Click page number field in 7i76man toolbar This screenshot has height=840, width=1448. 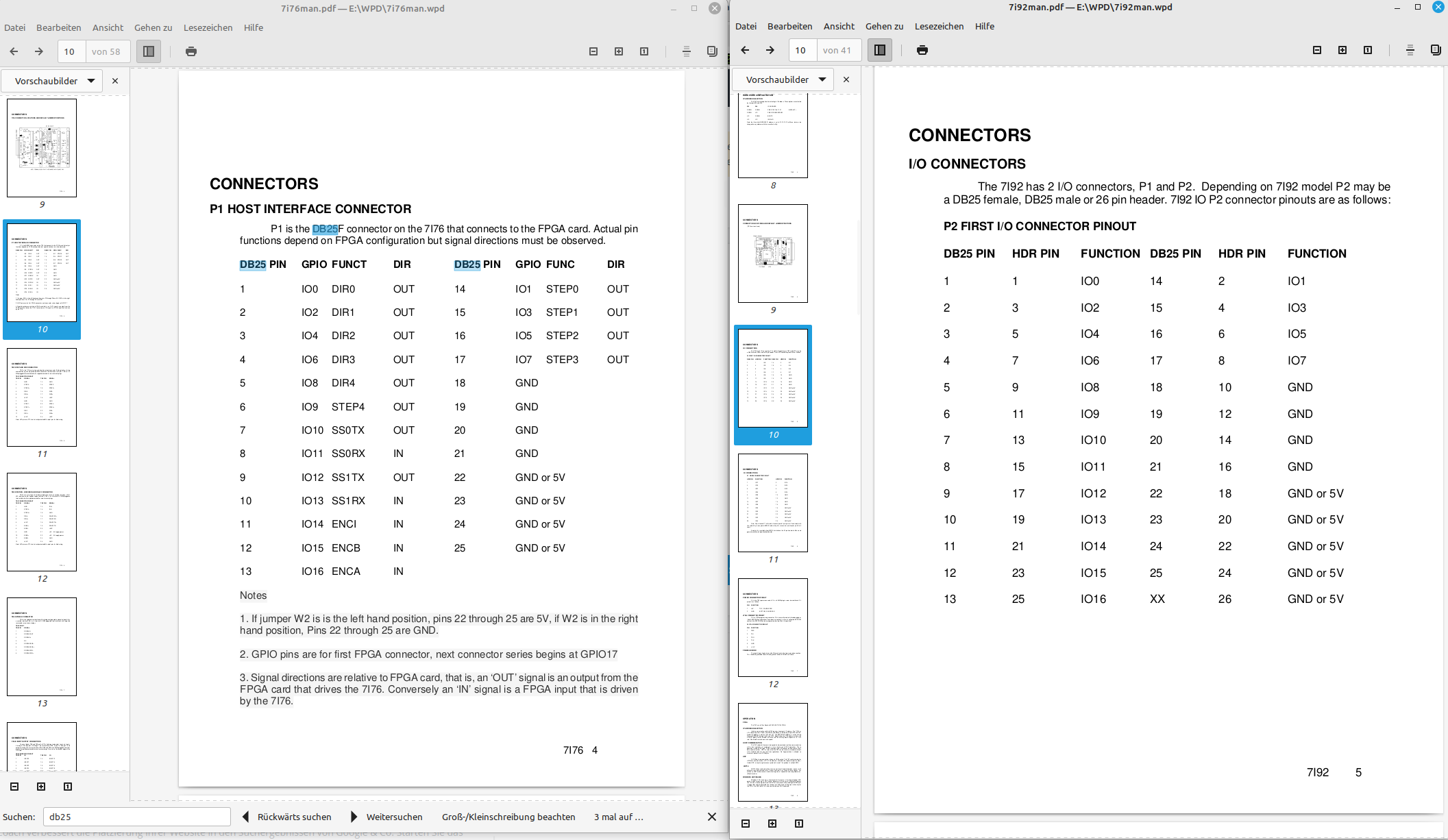point(71,51)
